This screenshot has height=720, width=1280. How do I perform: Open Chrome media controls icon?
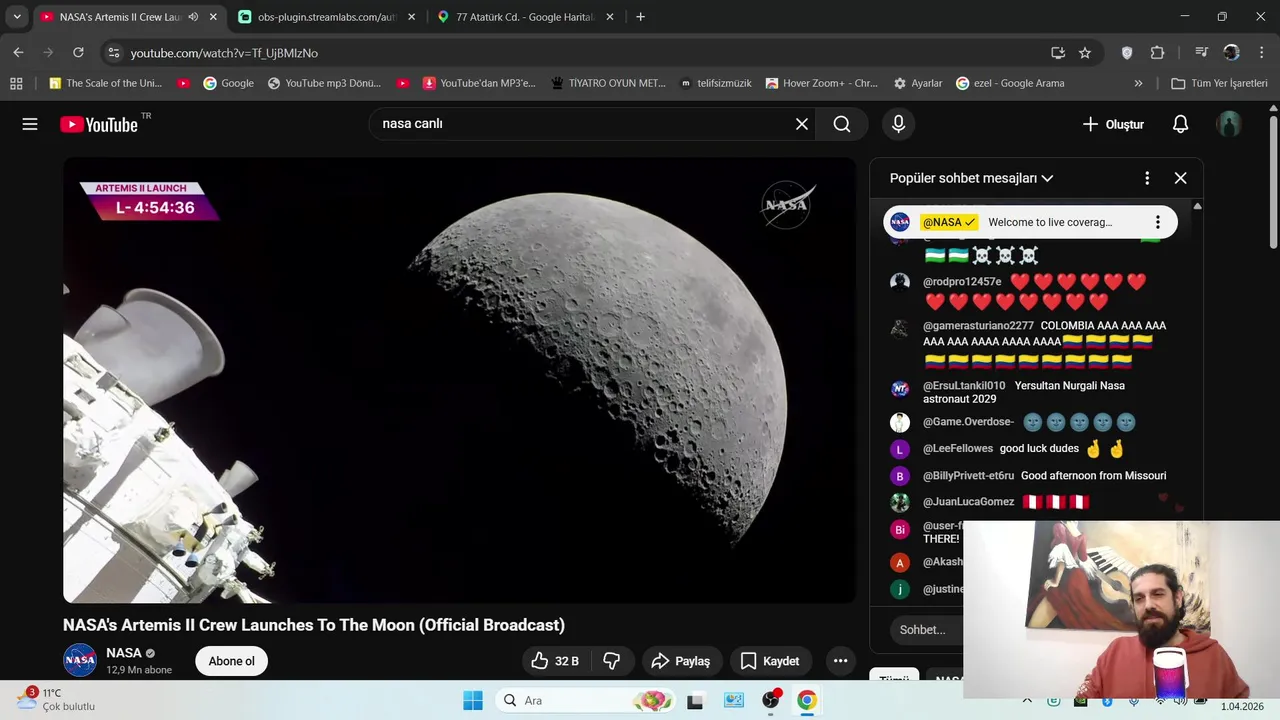point(1201,53)
